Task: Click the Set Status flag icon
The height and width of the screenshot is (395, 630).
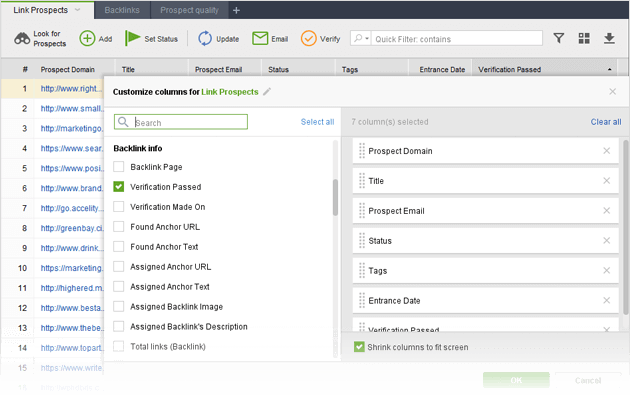Action: [x=132, y=38]
